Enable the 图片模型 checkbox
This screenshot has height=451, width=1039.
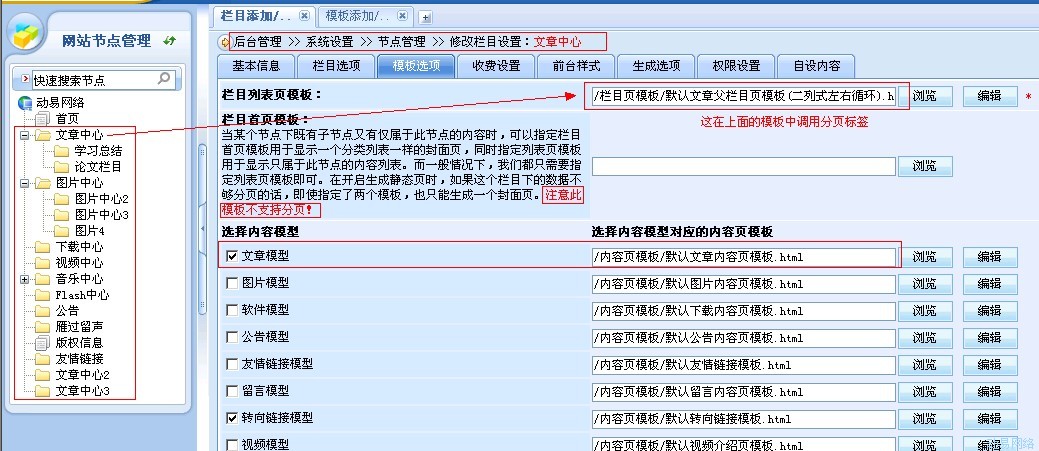coord(233,283)
